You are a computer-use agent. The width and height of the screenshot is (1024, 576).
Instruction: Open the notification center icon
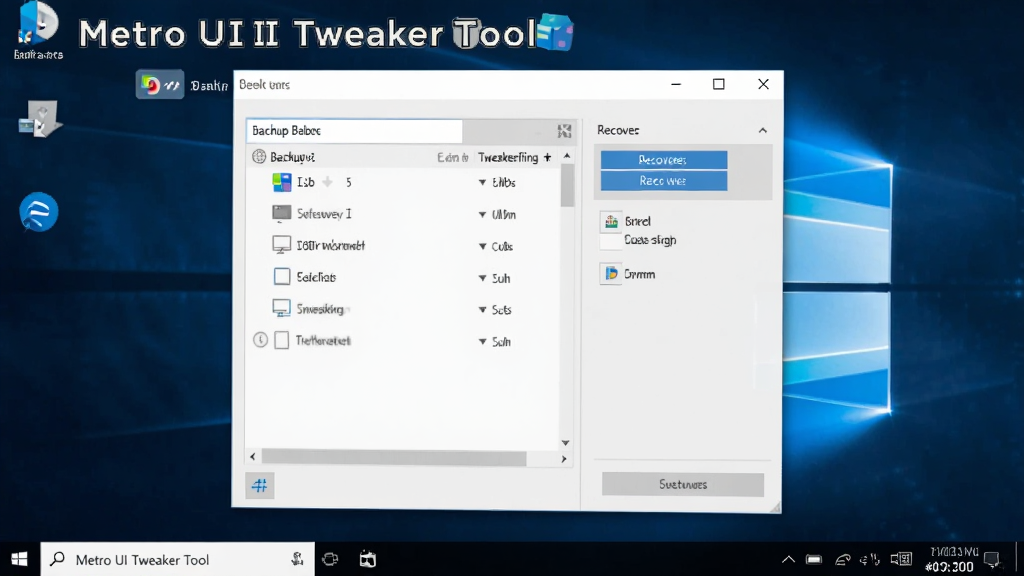click(x=993, y=560)
